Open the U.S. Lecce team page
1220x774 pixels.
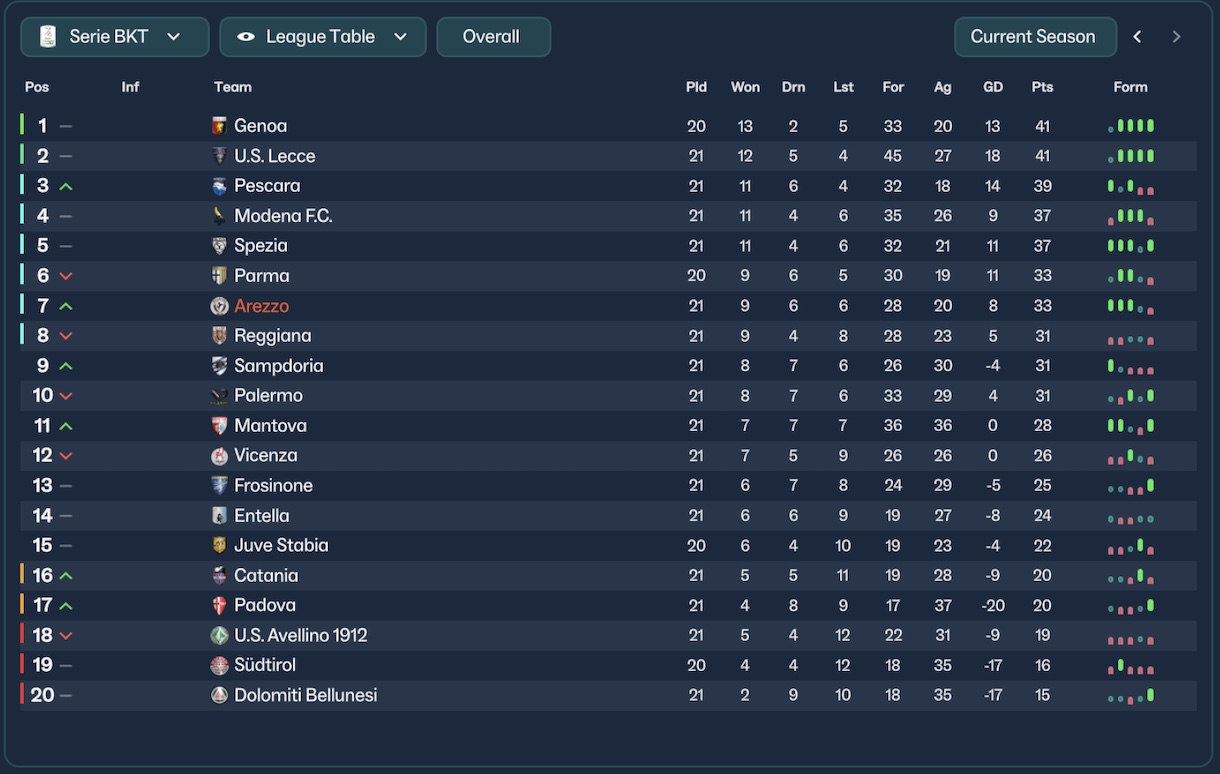coord(274,156)
